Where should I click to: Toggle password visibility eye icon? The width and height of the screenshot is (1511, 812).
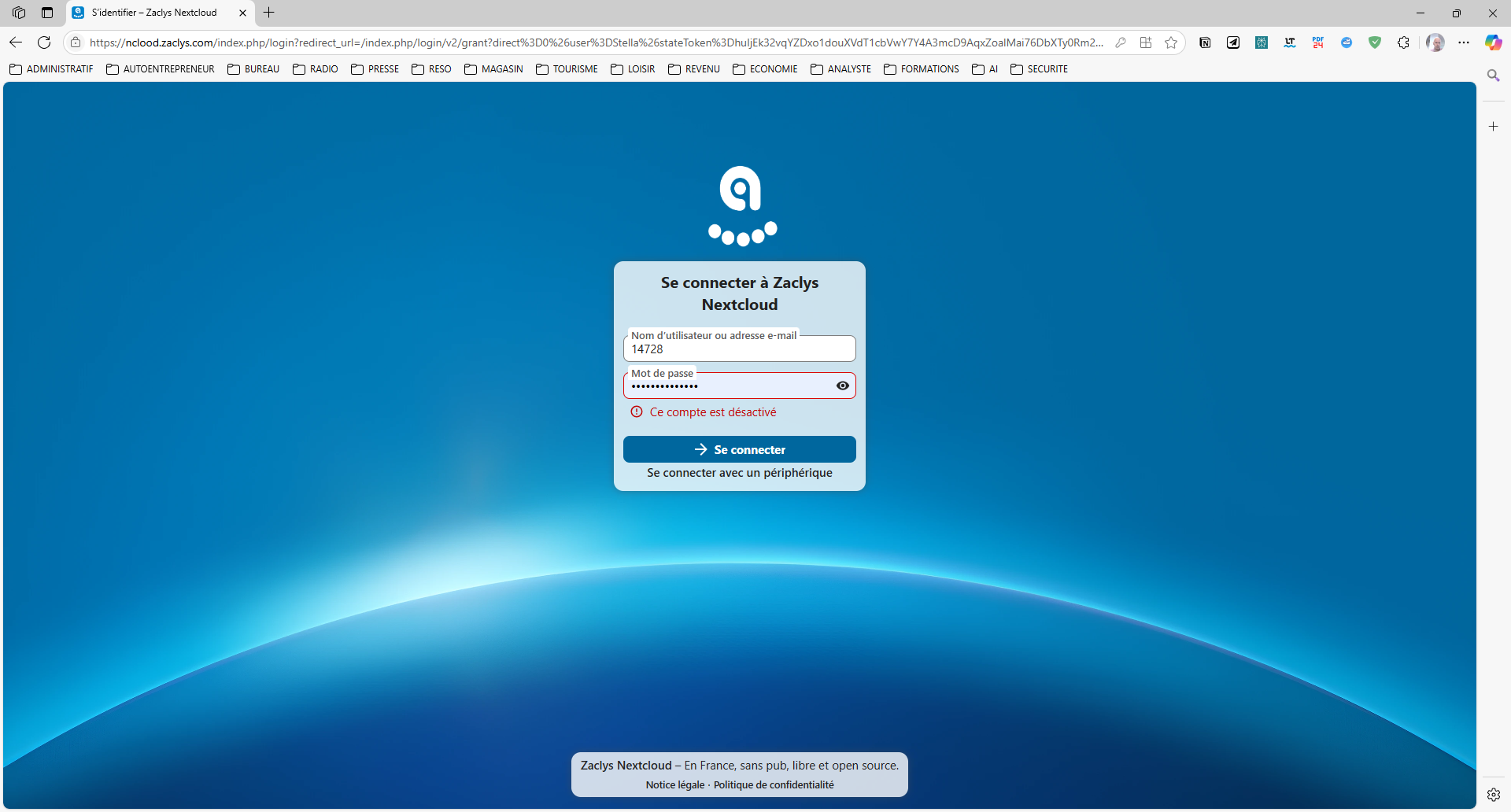[x=842, y=386]
